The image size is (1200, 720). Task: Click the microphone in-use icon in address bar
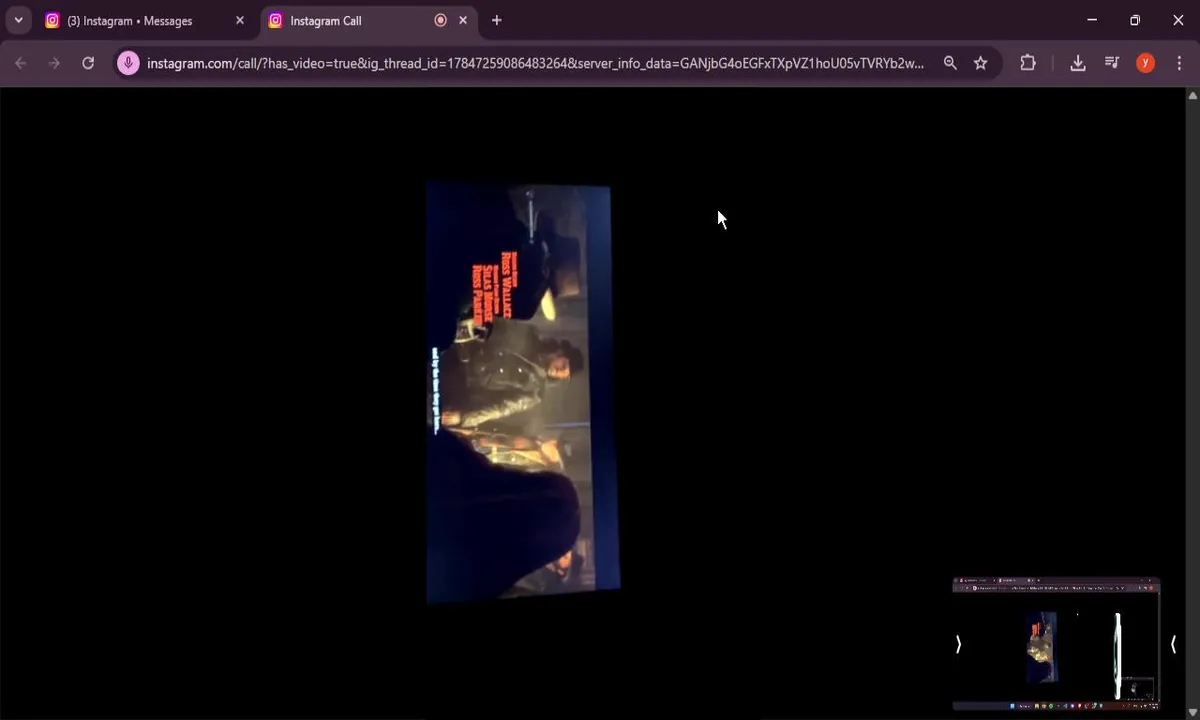[128, 63]
